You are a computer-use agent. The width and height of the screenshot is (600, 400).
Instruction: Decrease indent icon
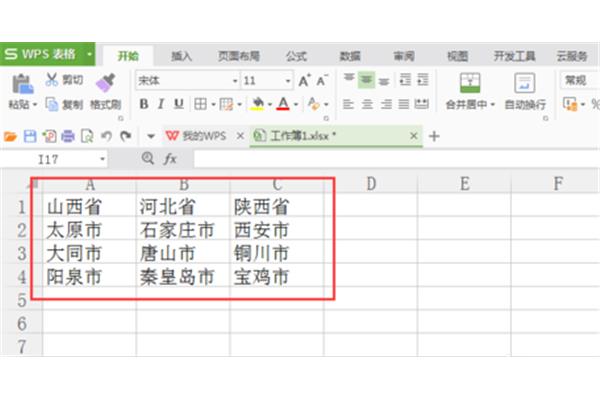pyautogui.click(x=405, y=80)
